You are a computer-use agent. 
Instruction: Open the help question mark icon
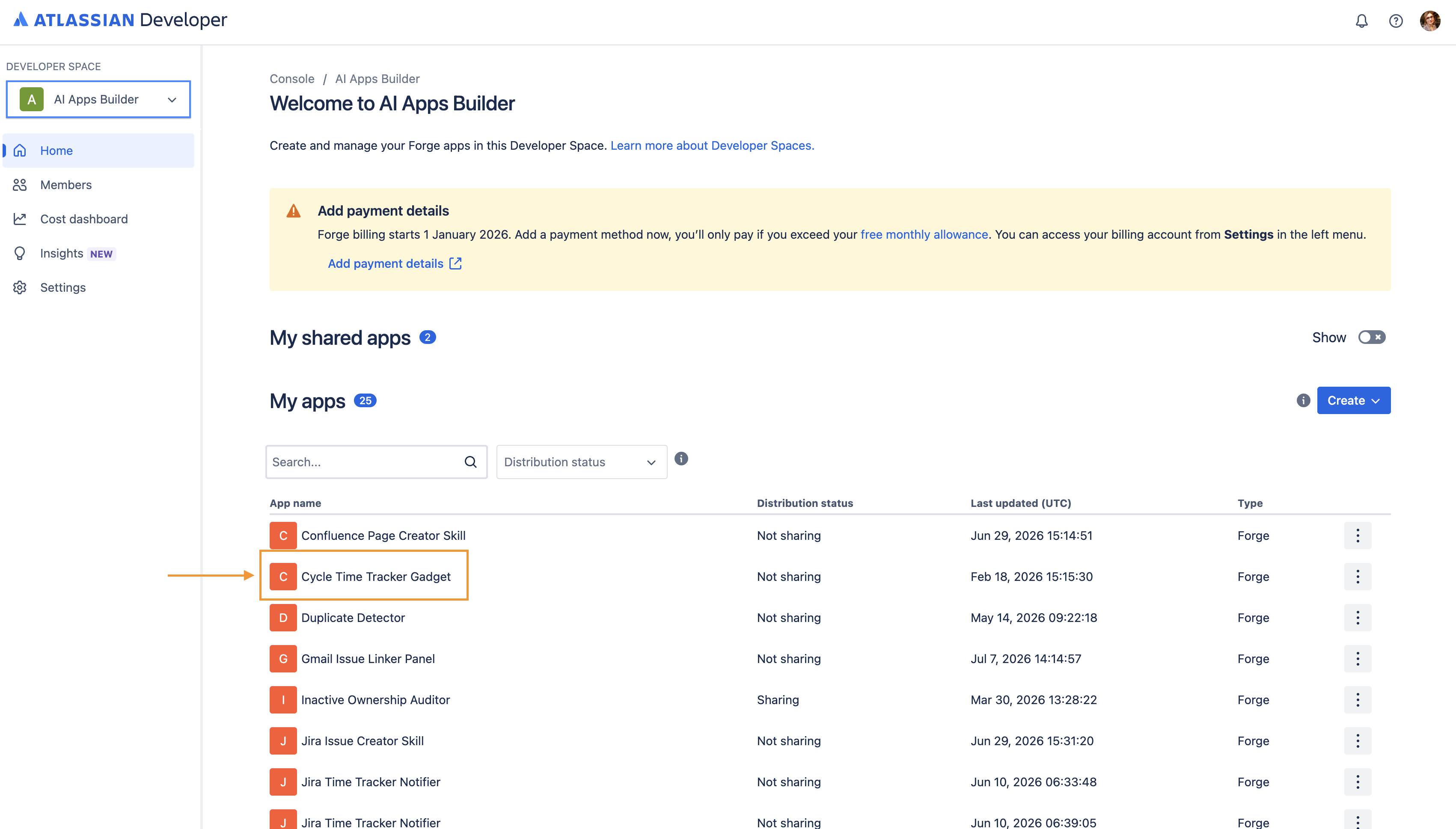(1396, 21)
